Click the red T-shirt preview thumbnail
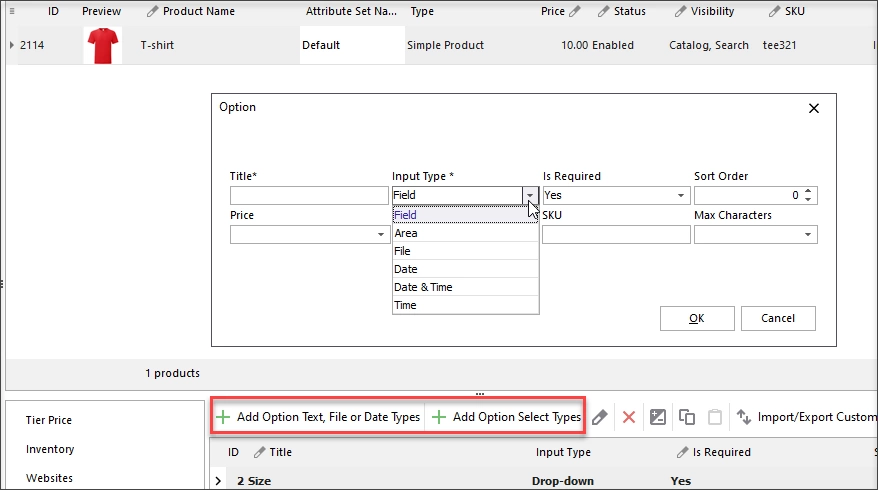 click(x=103, y=45)
